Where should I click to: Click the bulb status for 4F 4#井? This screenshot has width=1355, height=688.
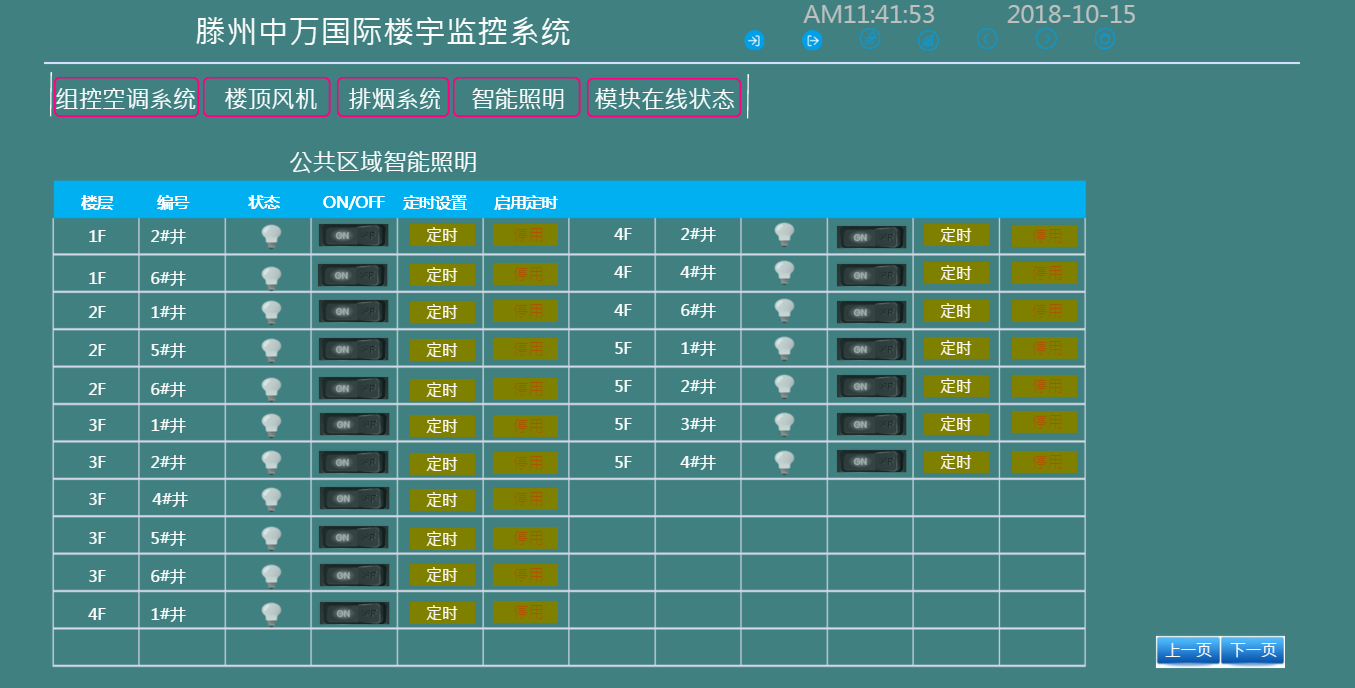coord(785,272)
